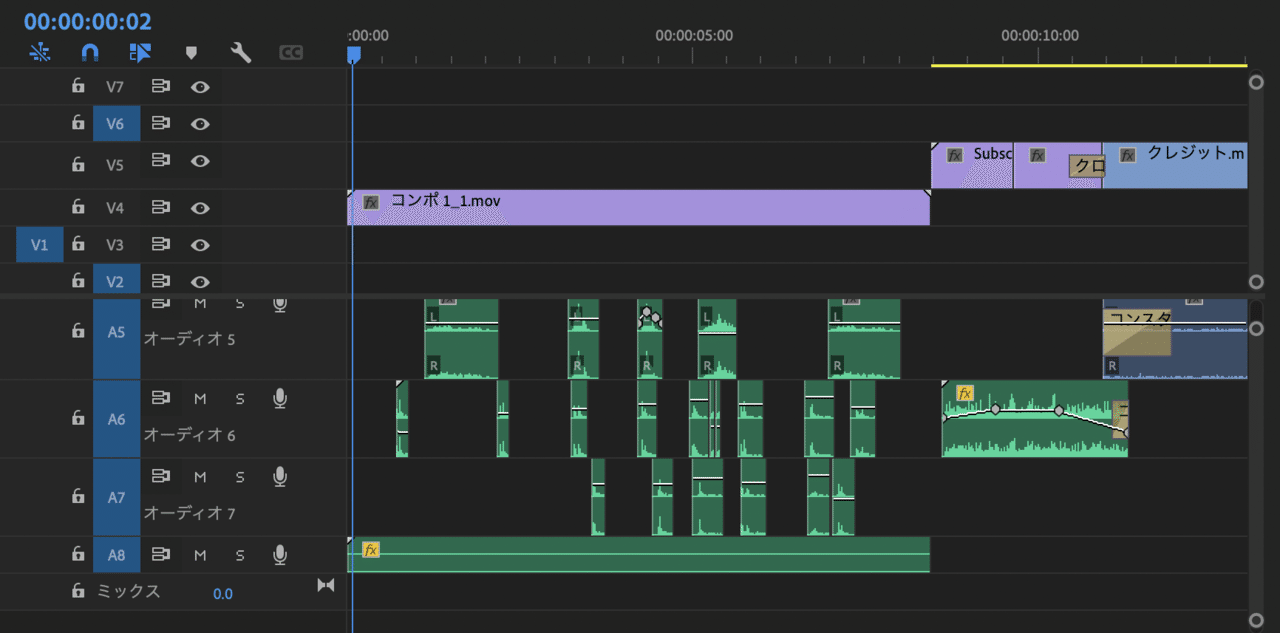Toggle sync lock on track V5
1280x633 pixels.
160,161
